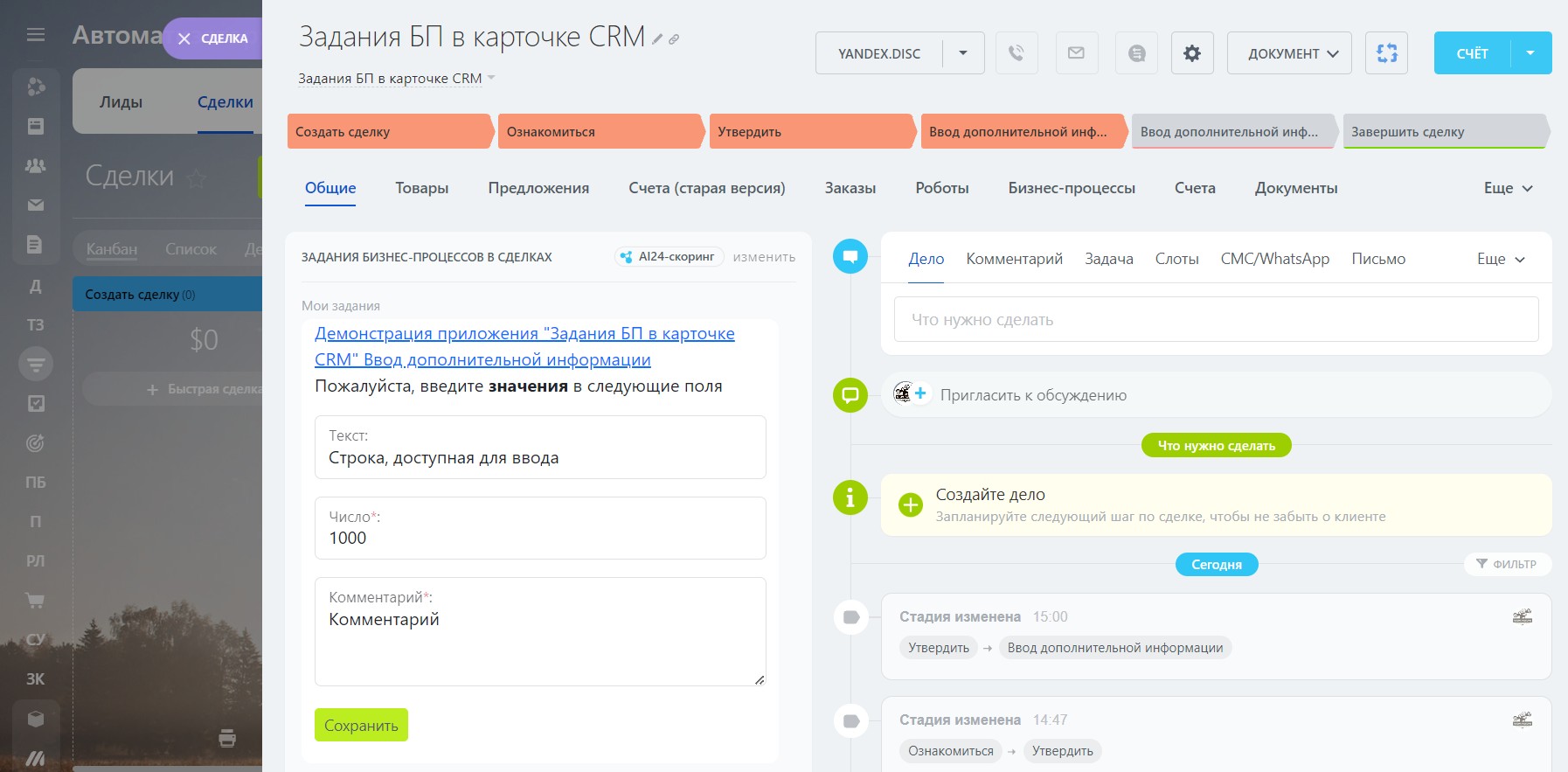Copy deal link via chain icon
The image size is (1568, 772).
674,39
